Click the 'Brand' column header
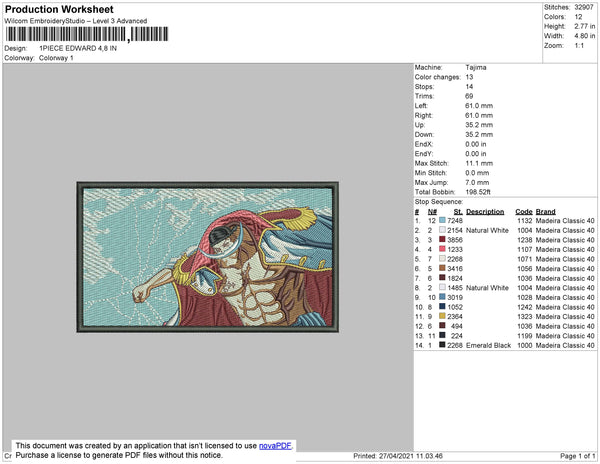The height and width of the screenshot is (464, 600). click(x=546, y=212)
